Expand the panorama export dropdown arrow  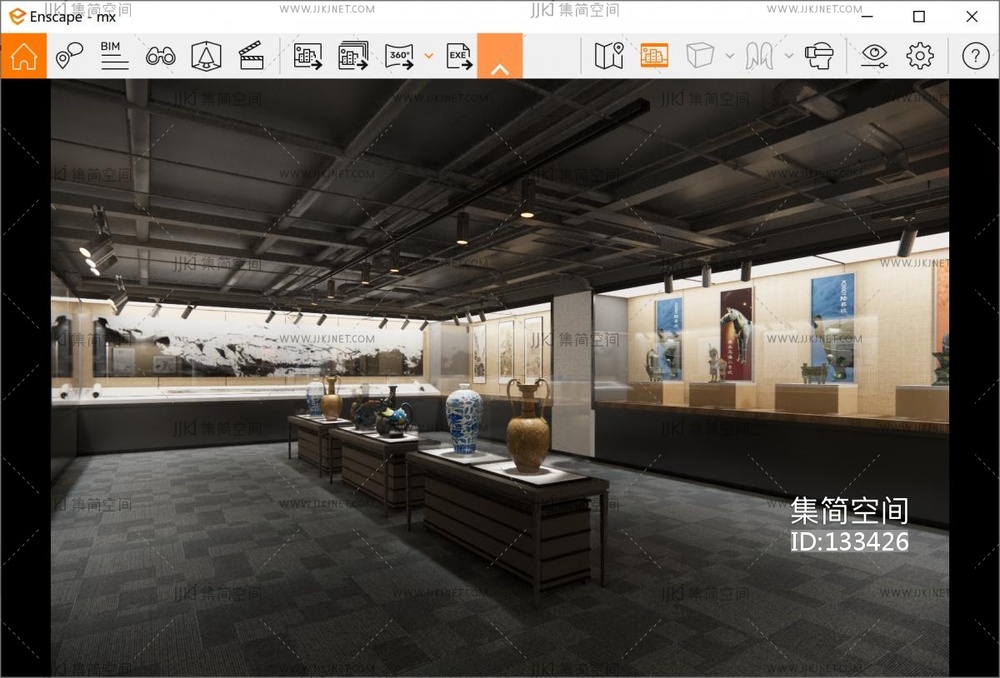pyautogui.click(x=429, y=56)
